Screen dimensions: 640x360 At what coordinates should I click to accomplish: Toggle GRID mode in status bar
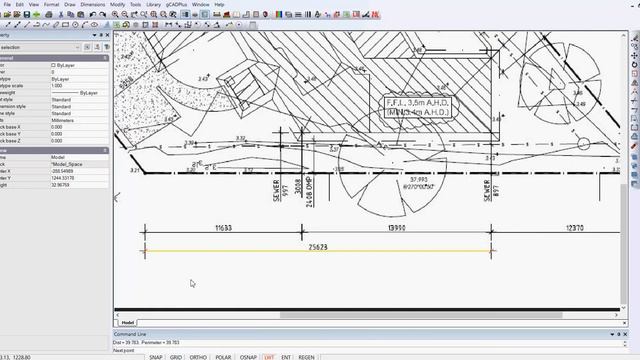coord(176,357)
